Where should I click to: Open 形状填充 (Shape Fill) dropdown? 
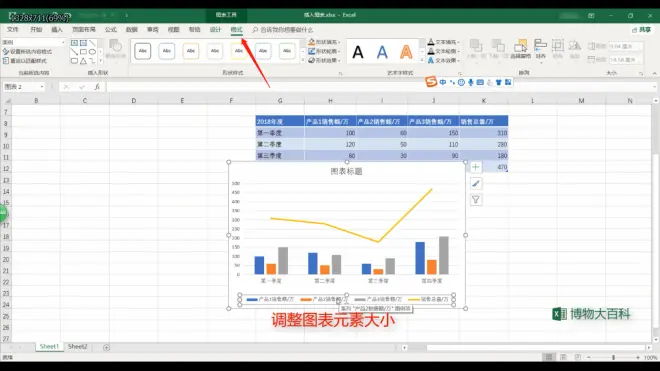click(x=324, y=42)
